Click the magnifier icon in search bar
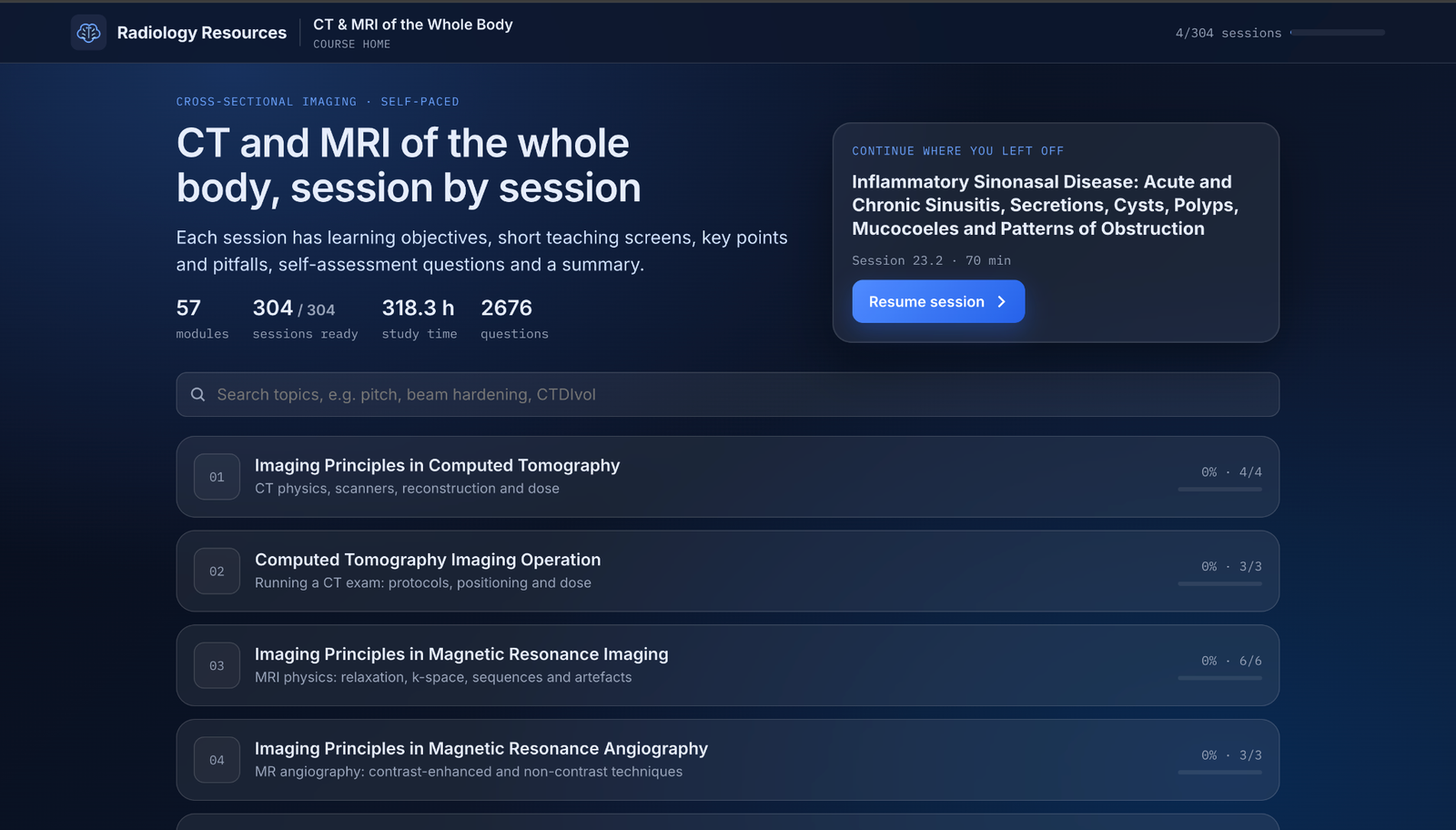 [197, 394]
